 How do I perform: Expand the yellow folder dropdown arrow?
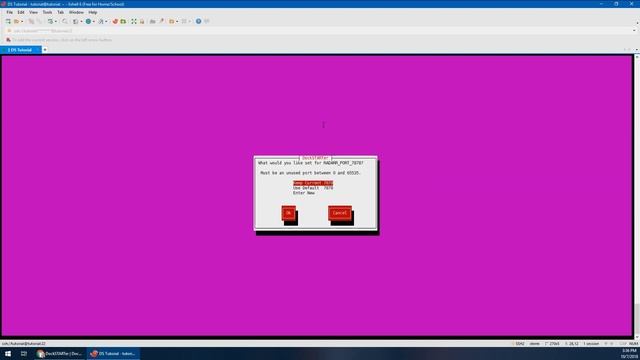[177, 22]
